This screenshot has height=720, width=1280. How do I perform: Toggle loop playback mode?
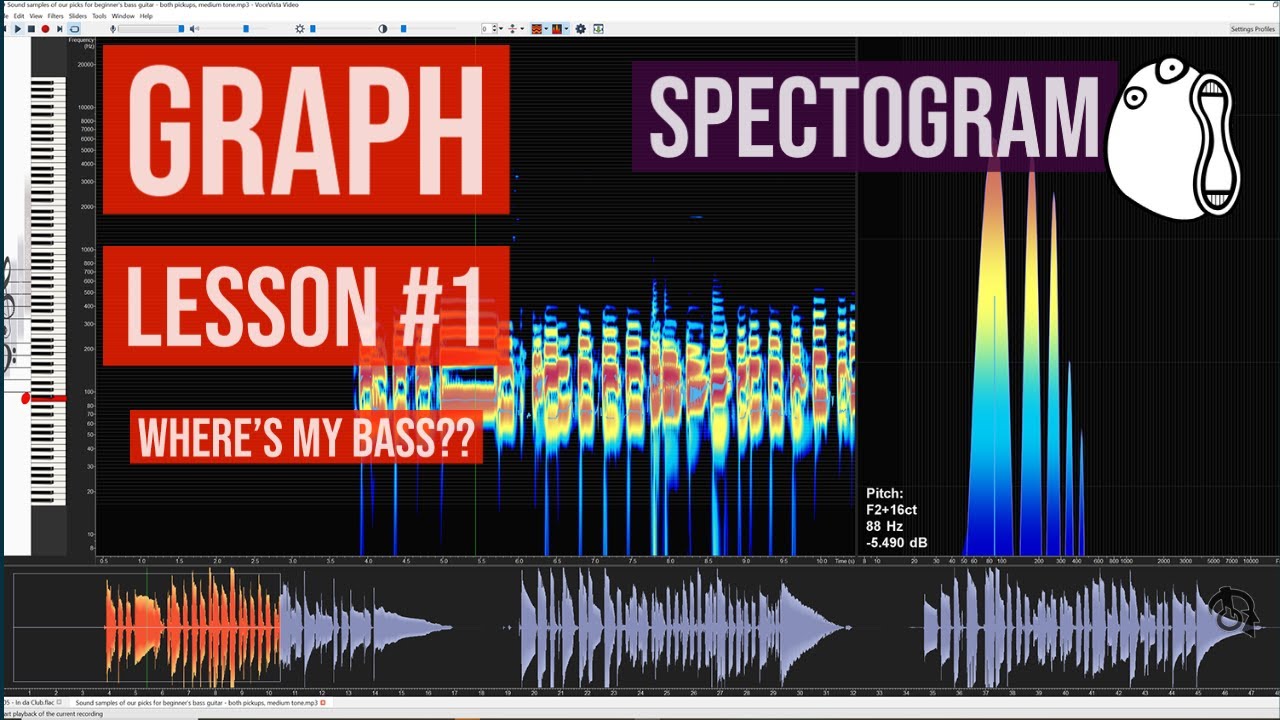(x=74, y=29)
